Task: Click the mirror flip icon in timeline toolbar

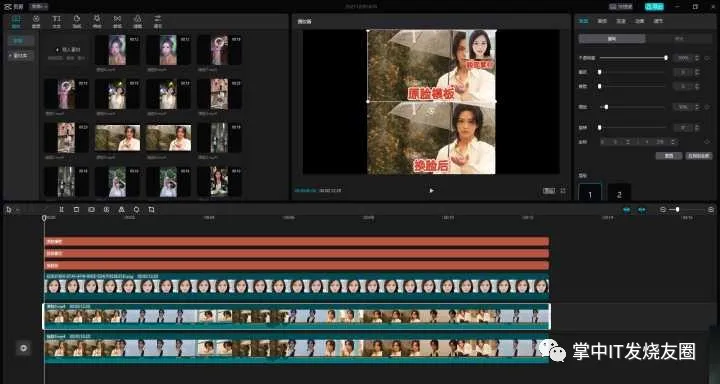Action: [x=121, y=209]
